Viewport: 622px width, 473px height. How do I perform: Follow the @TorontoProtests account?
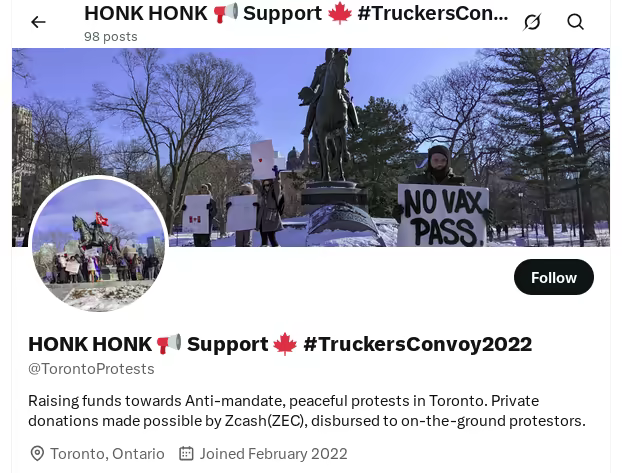[554, 277]
